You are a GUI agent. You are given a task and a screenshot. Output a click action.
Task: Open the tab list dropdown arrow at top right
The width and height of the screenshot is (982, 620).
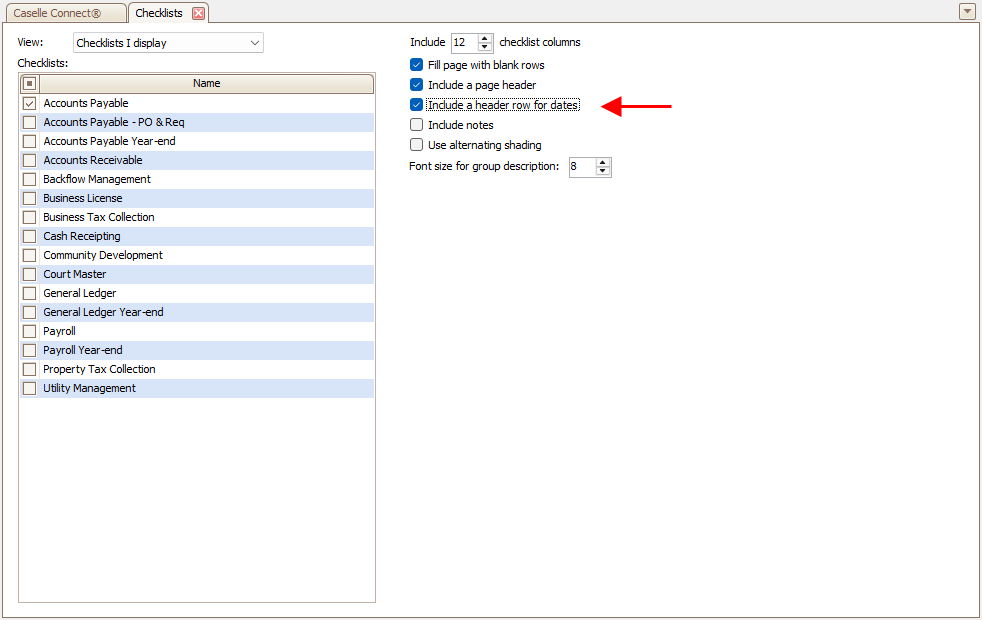(966, 12)
